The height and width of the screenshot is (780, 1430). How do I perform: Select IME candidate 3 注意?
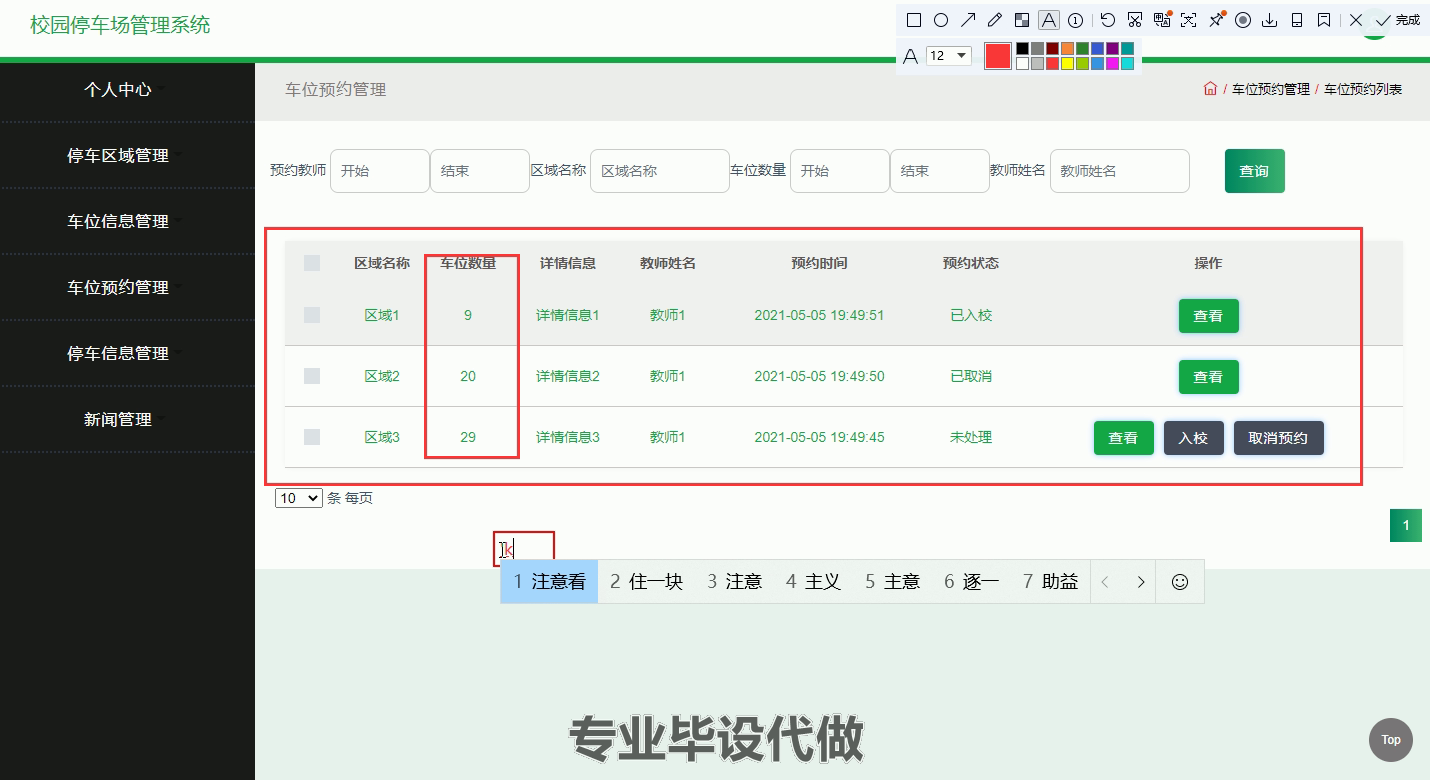point(735,581)
